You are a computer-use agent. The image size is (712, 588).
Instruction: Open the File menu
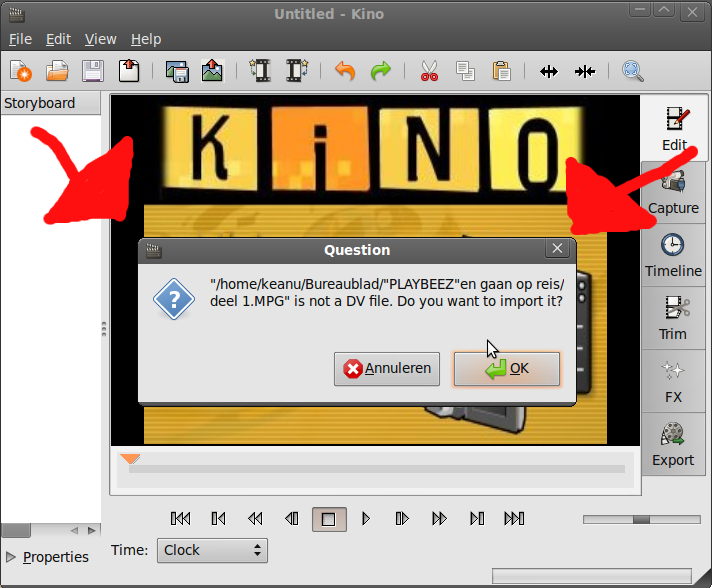point(20,39)
